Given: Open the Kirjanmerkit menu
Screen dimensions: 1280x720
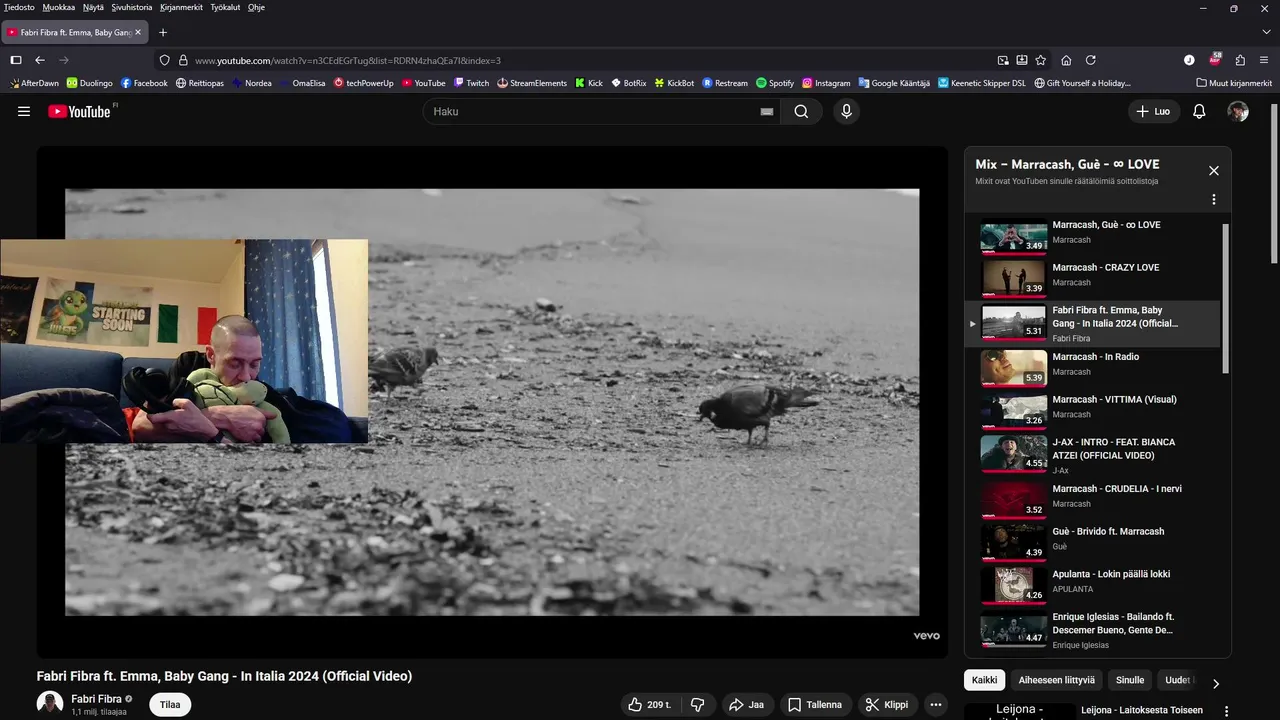Looking at the screenshot, I should click(x=181, y=7).
